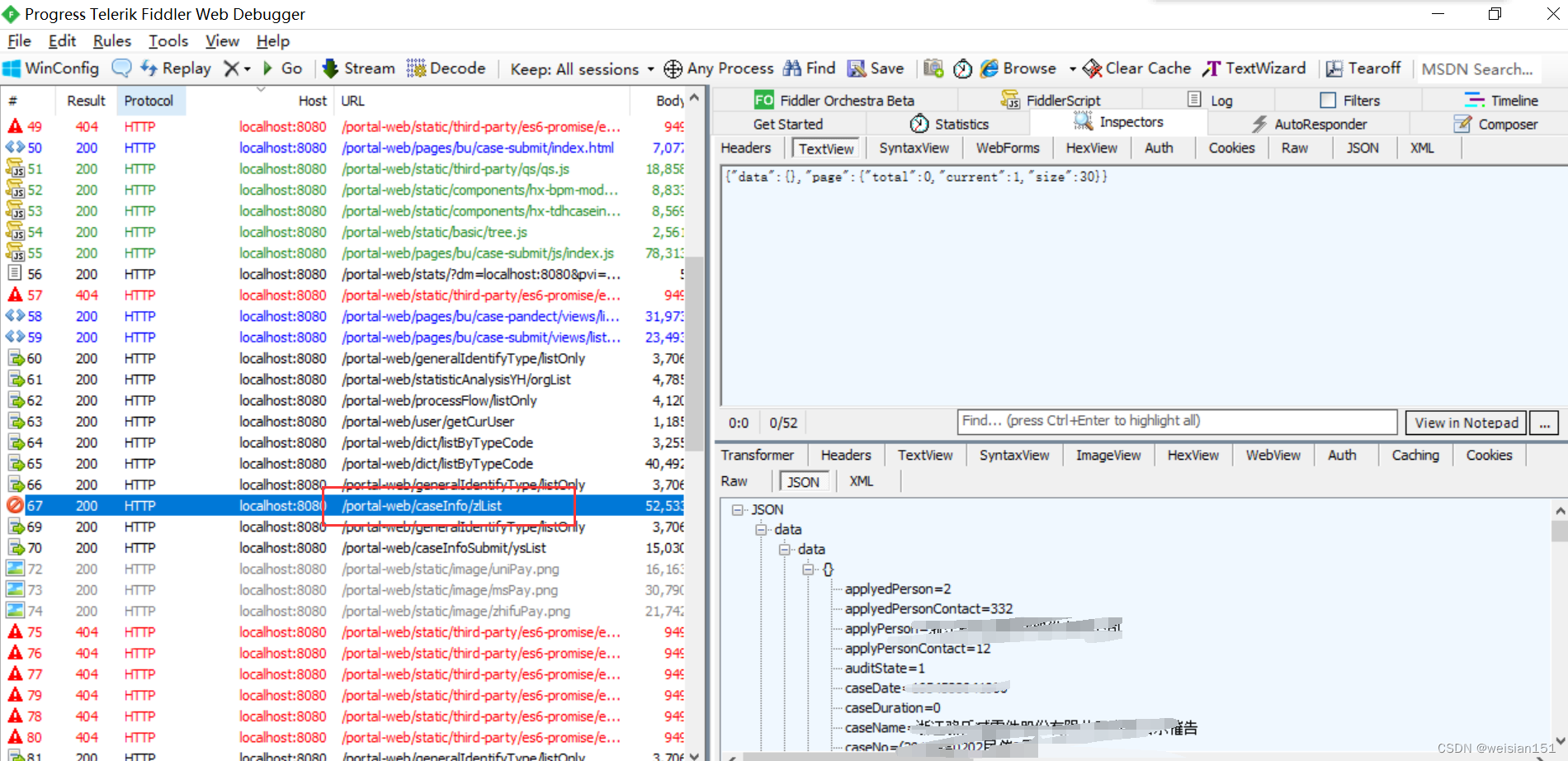Open TextWizard tool
1568x761 pixels.
(x=1254, y=69)
